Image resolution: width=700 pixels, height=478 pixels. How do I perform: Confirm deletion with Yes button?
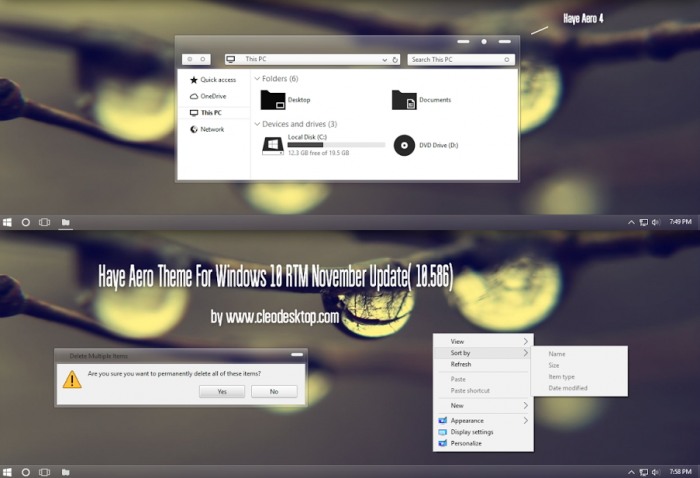click(x=222, y=391)
